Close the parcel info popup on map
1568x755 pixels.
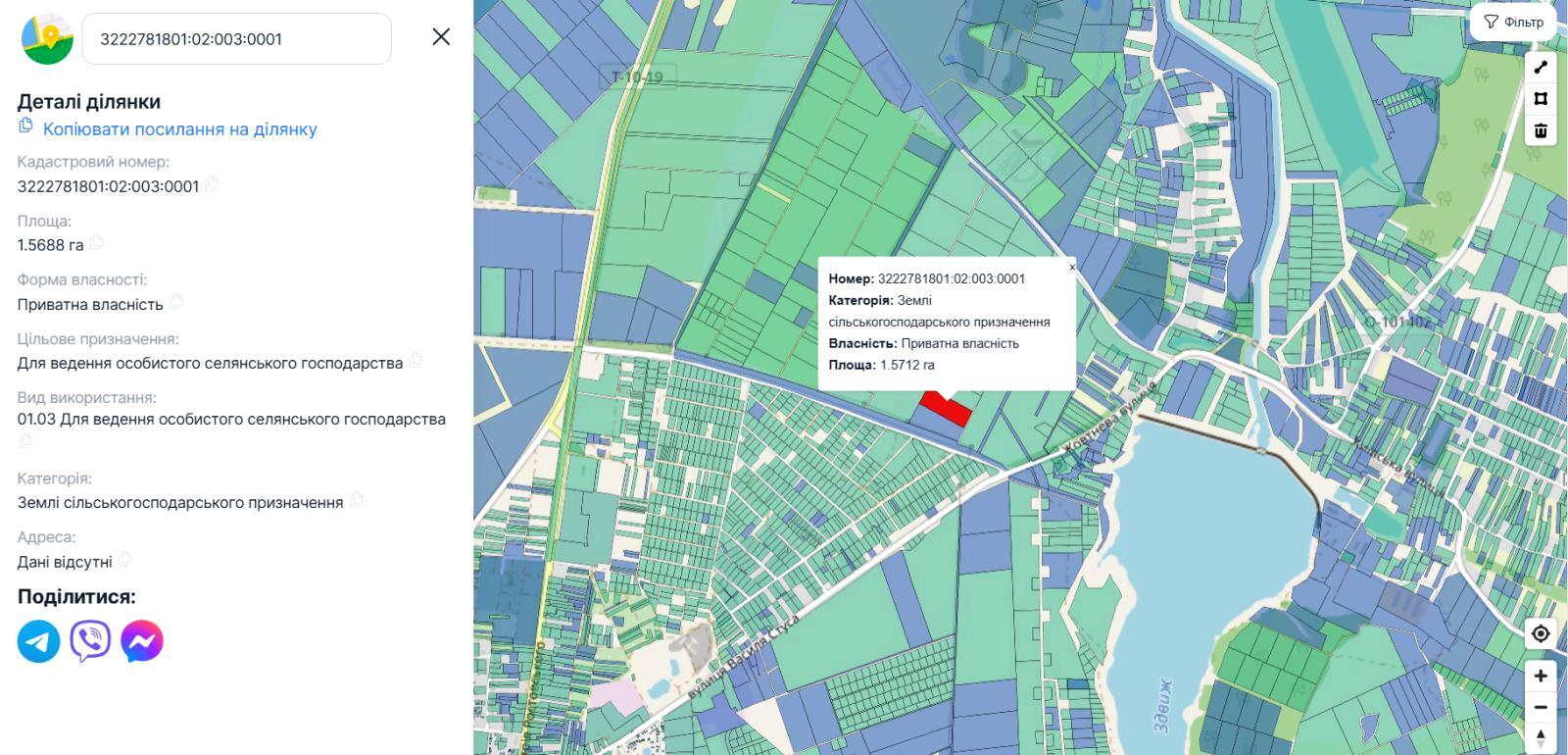point(1071,267)
